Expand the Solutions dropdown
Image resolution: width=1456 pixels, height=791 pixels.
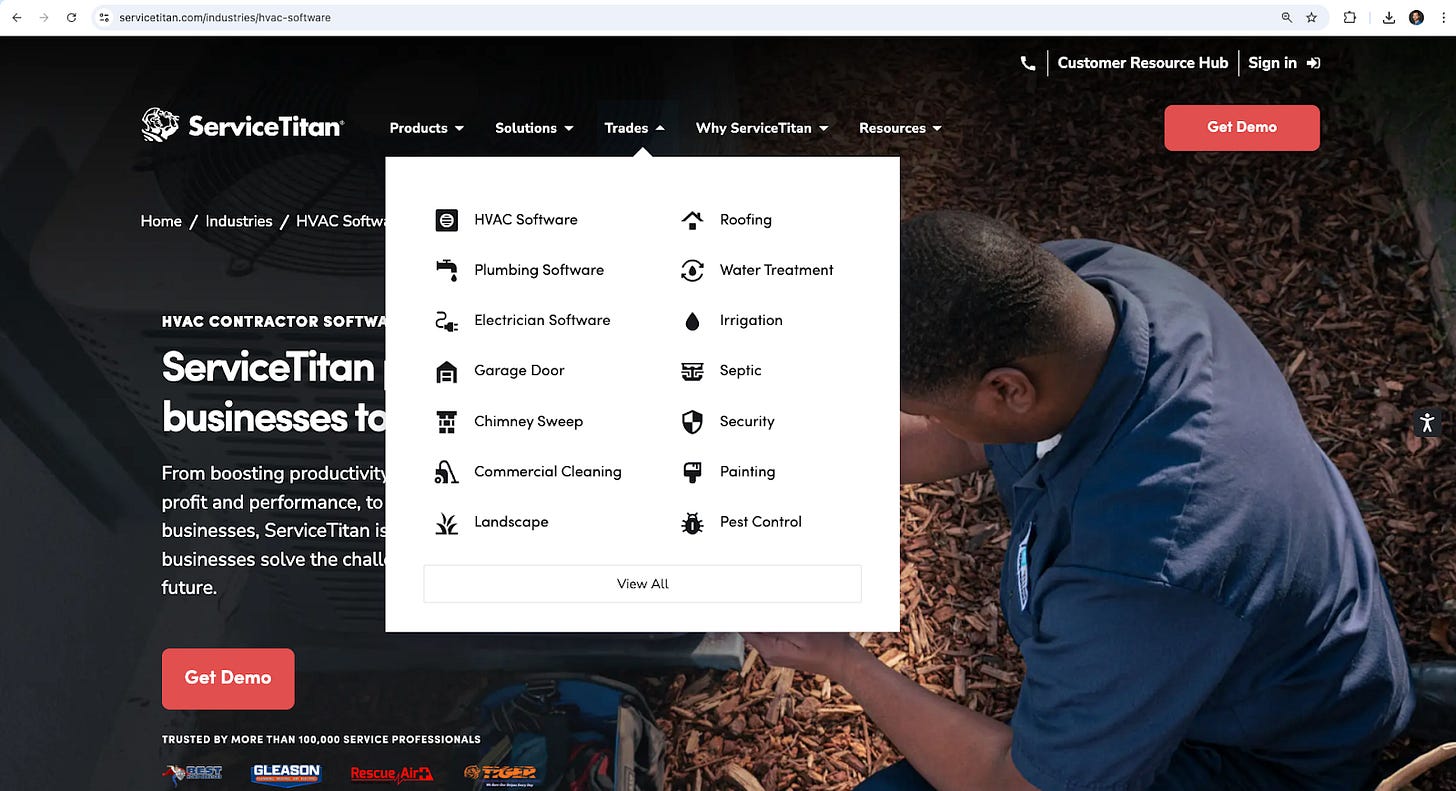(535, 128)
